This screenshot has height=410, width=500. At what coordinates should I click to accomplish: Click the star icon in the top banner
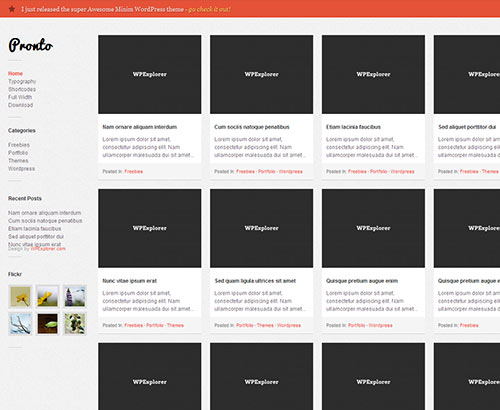pyautogui.click(x=12, y=9)
